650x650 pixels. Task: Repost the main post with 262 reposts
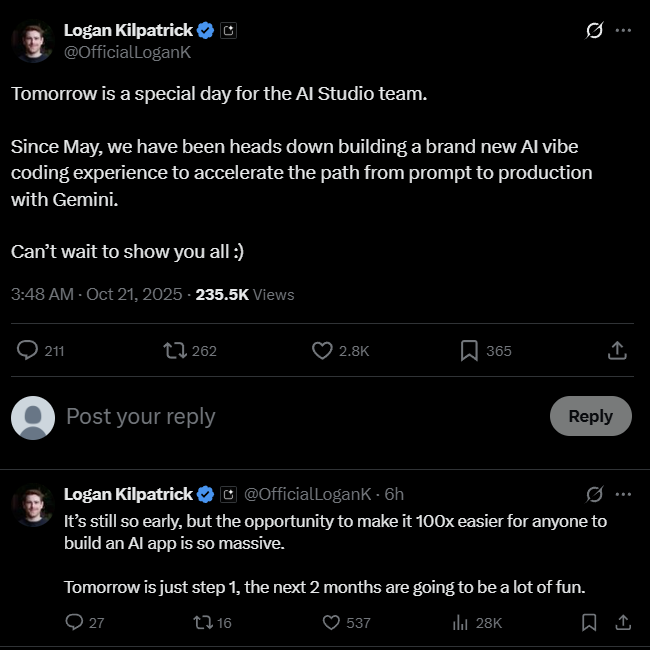pos(174,351)
